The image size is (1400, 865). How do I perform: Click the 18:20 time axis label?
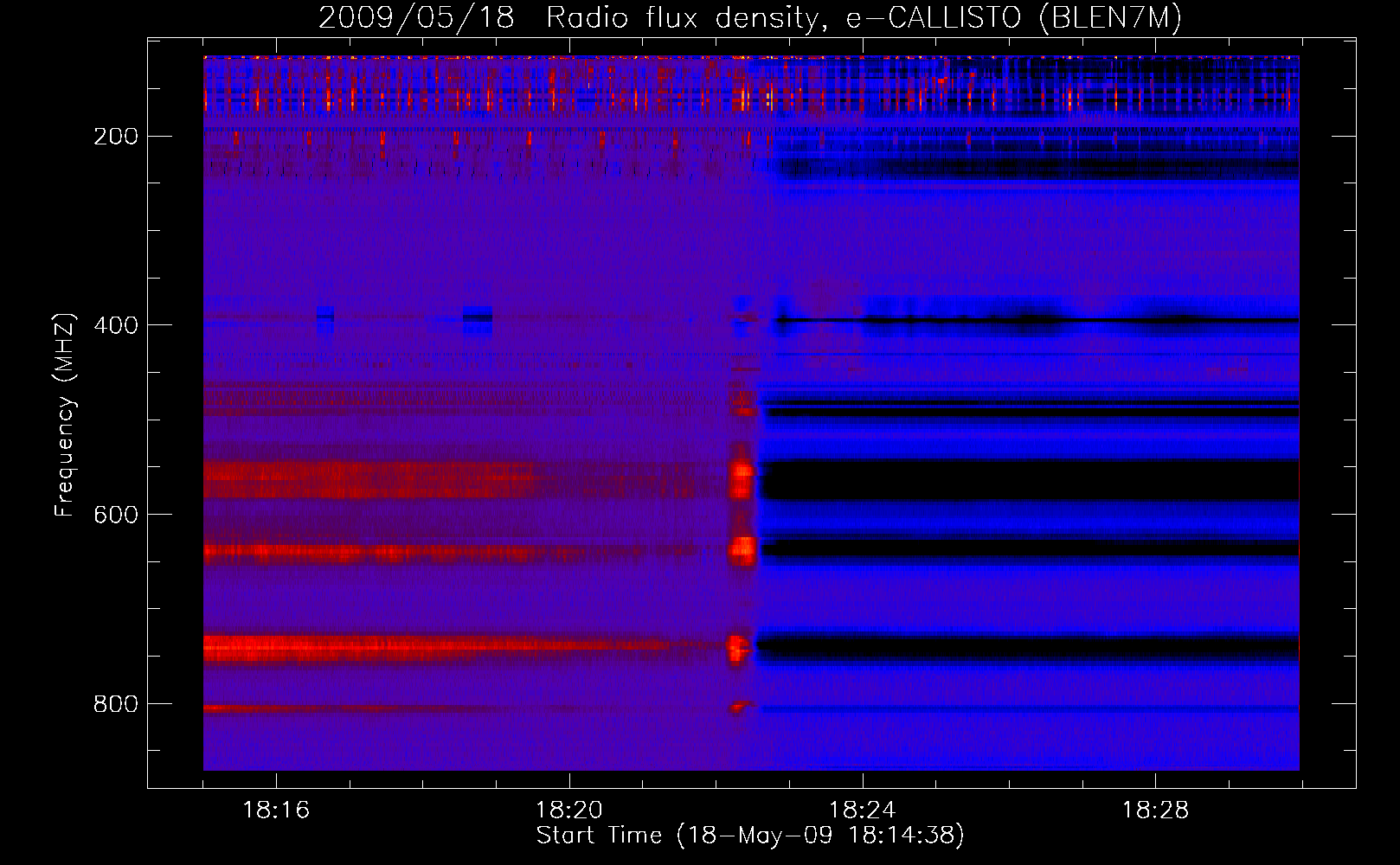pos(568,810)
